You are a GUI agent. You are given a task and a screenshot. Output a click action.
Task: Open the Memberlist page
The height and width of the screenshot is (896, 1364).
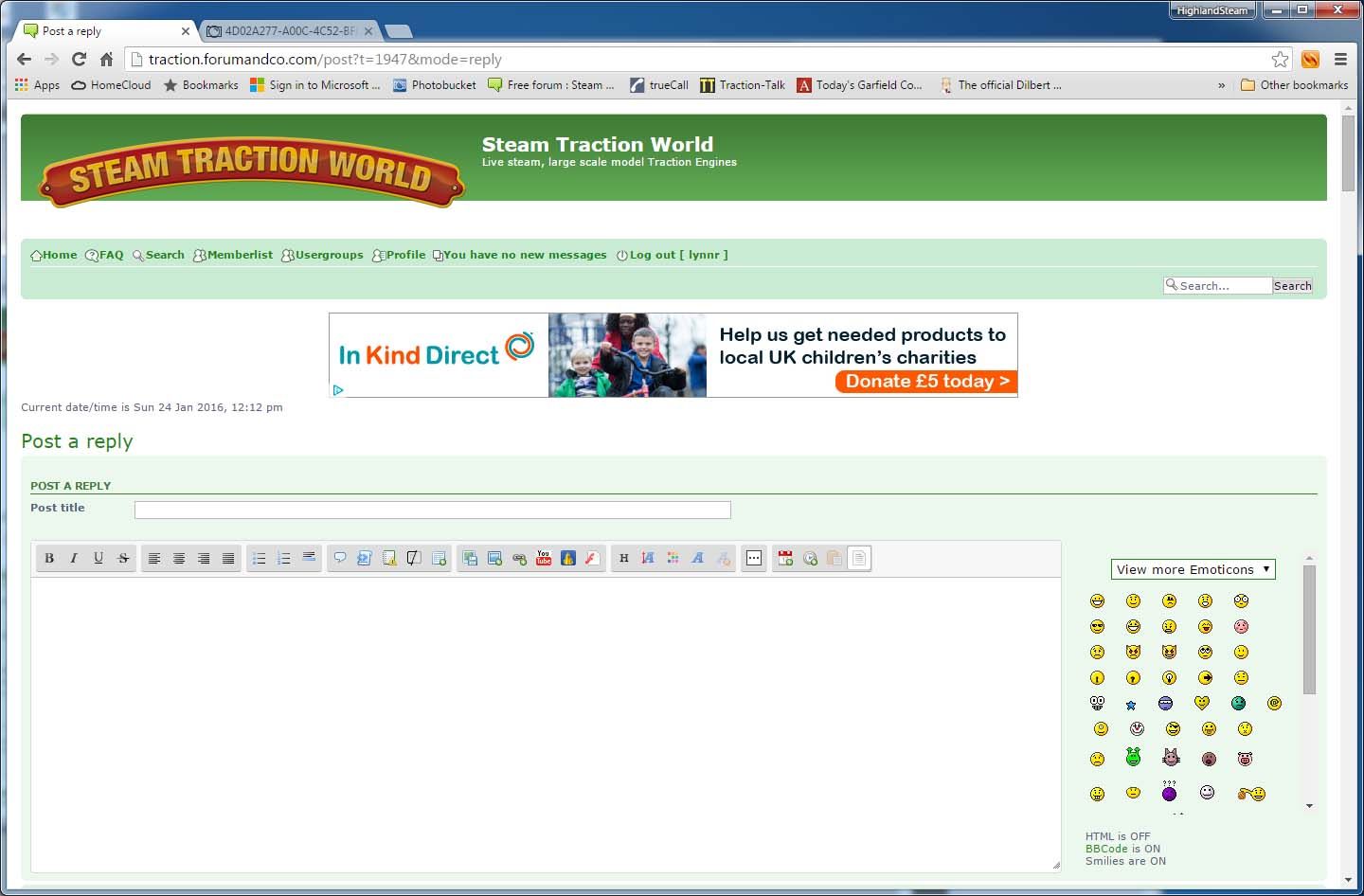(233, 255)
